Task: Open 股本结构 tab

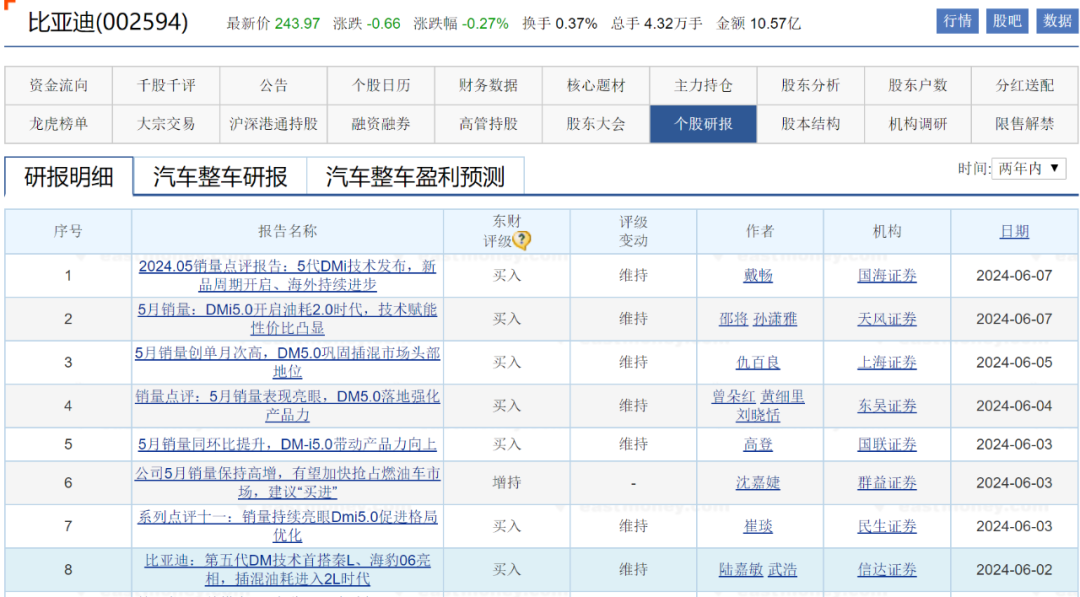Action: tap(811, 124)
